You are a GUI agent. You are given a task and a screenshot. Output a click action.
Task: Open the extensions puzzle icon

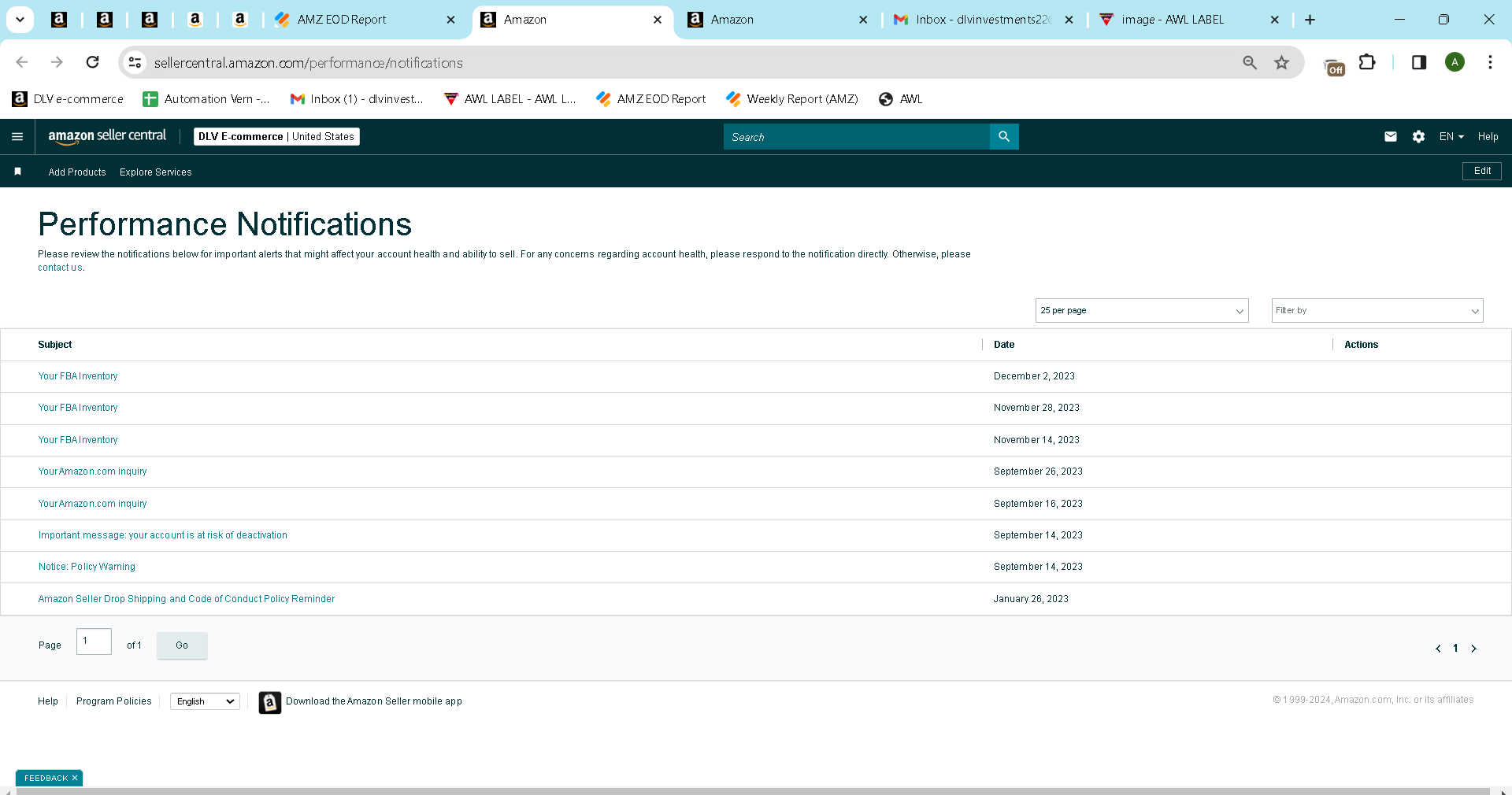coord(1368,62)
